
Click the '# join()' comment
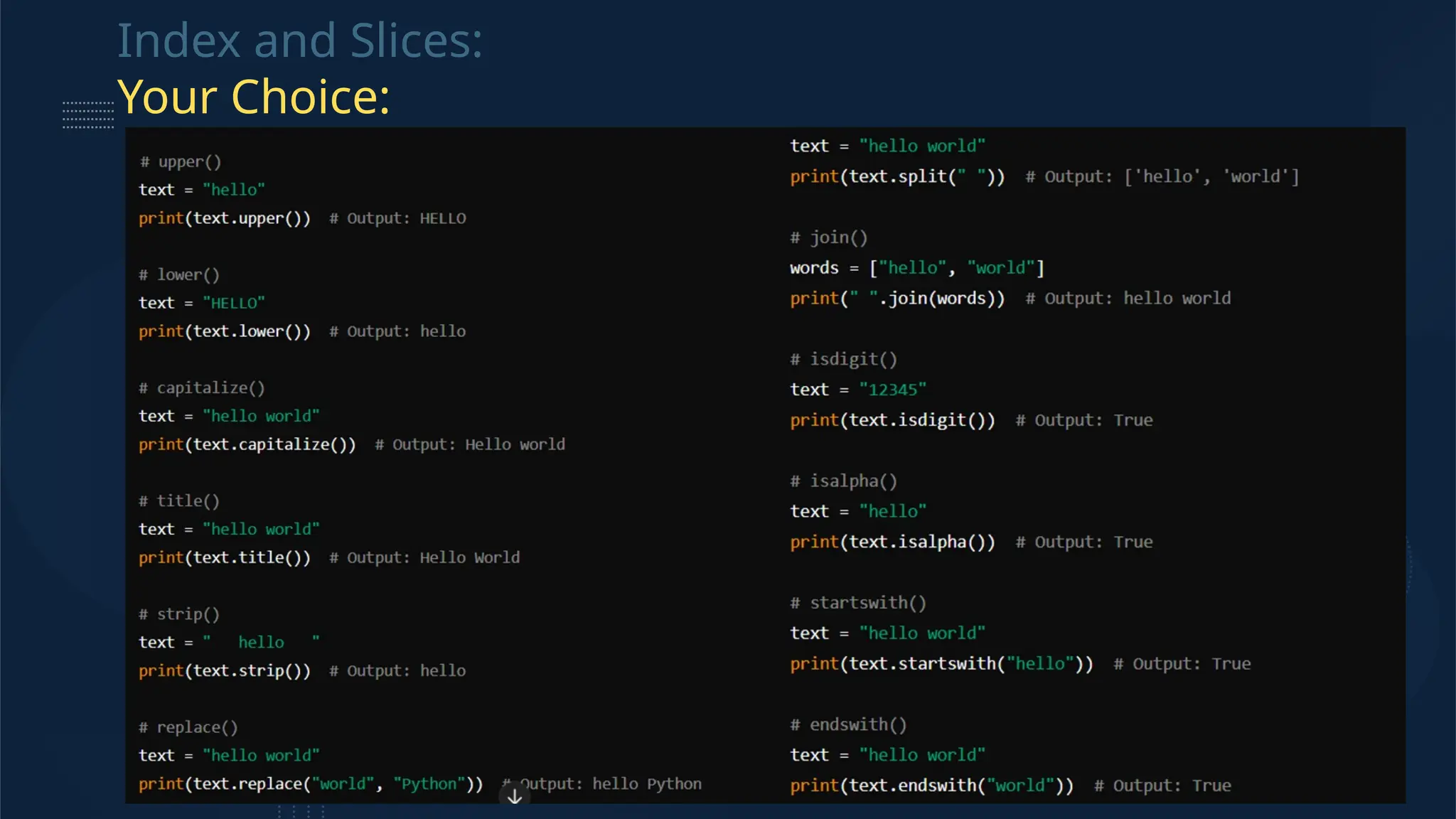tap(829, 237)
